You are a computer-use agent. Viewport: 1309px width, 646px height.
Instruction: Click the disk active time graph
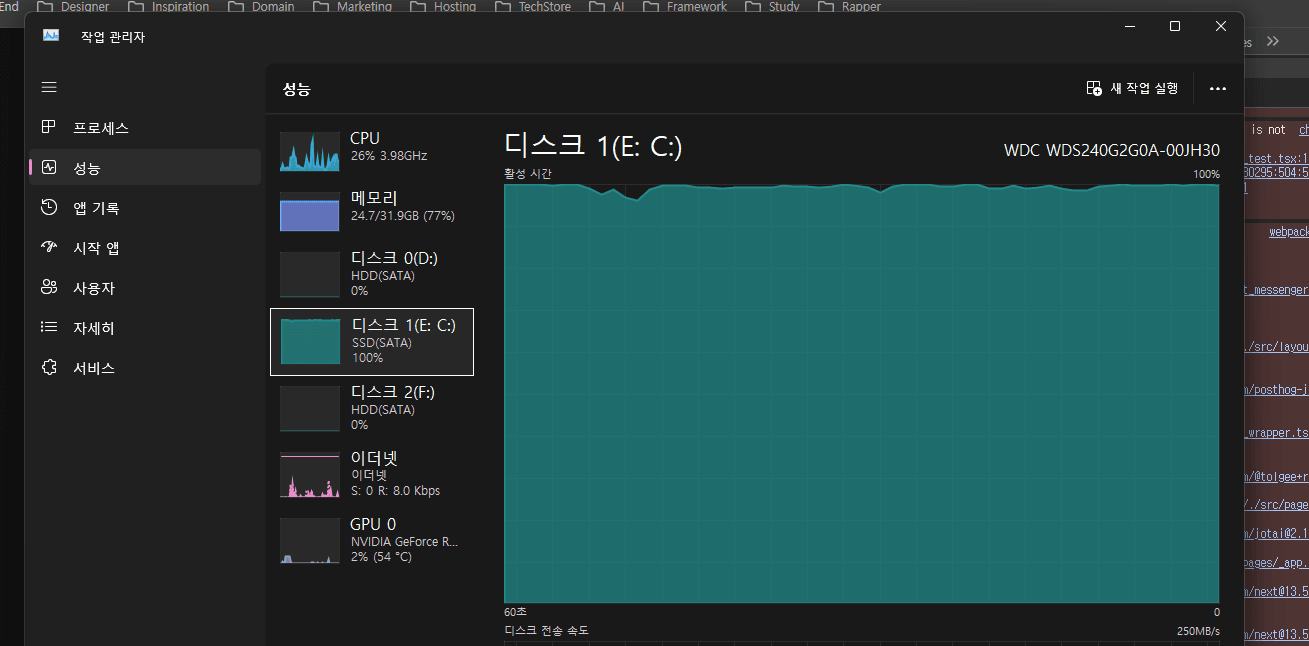[861, 393]
